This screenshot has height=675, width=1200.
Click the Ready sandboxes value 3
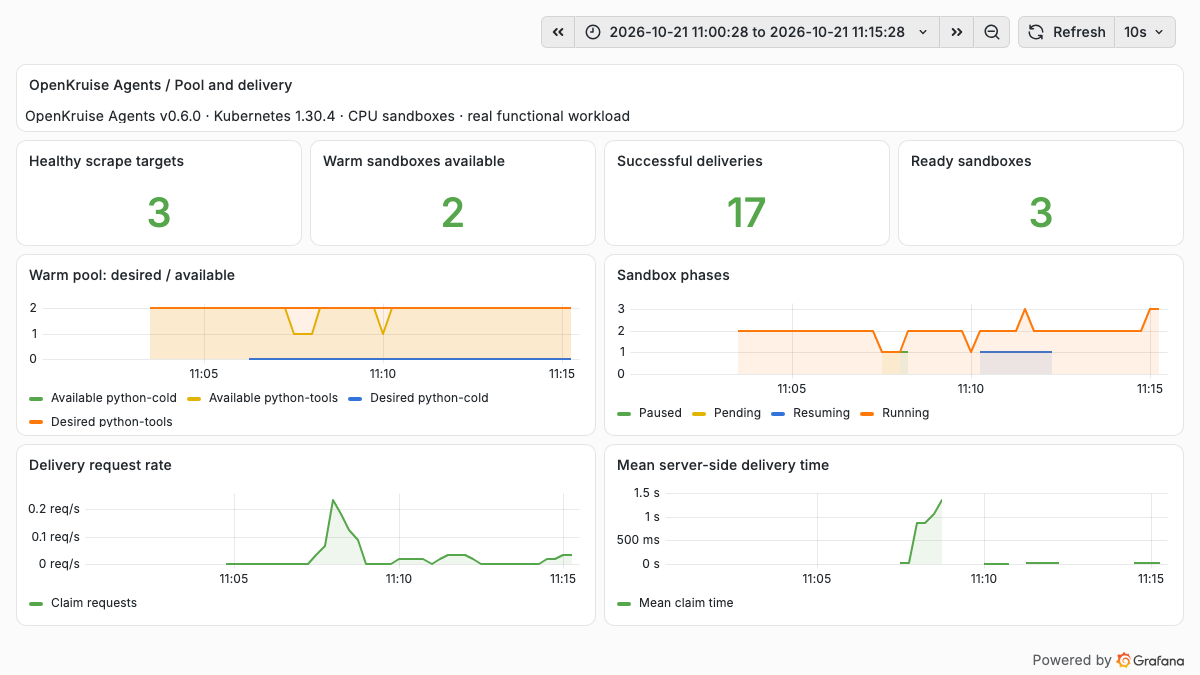click(1041, 213)
